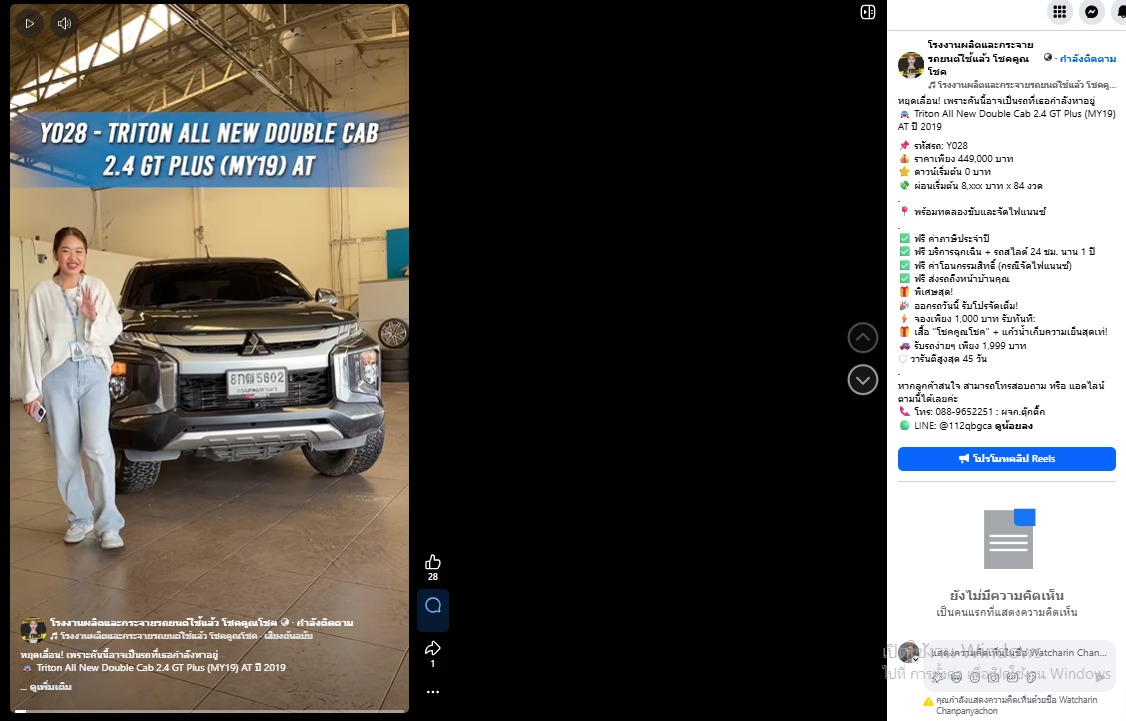
Task: Click the following link beside page name
Action: (1087, 58)
